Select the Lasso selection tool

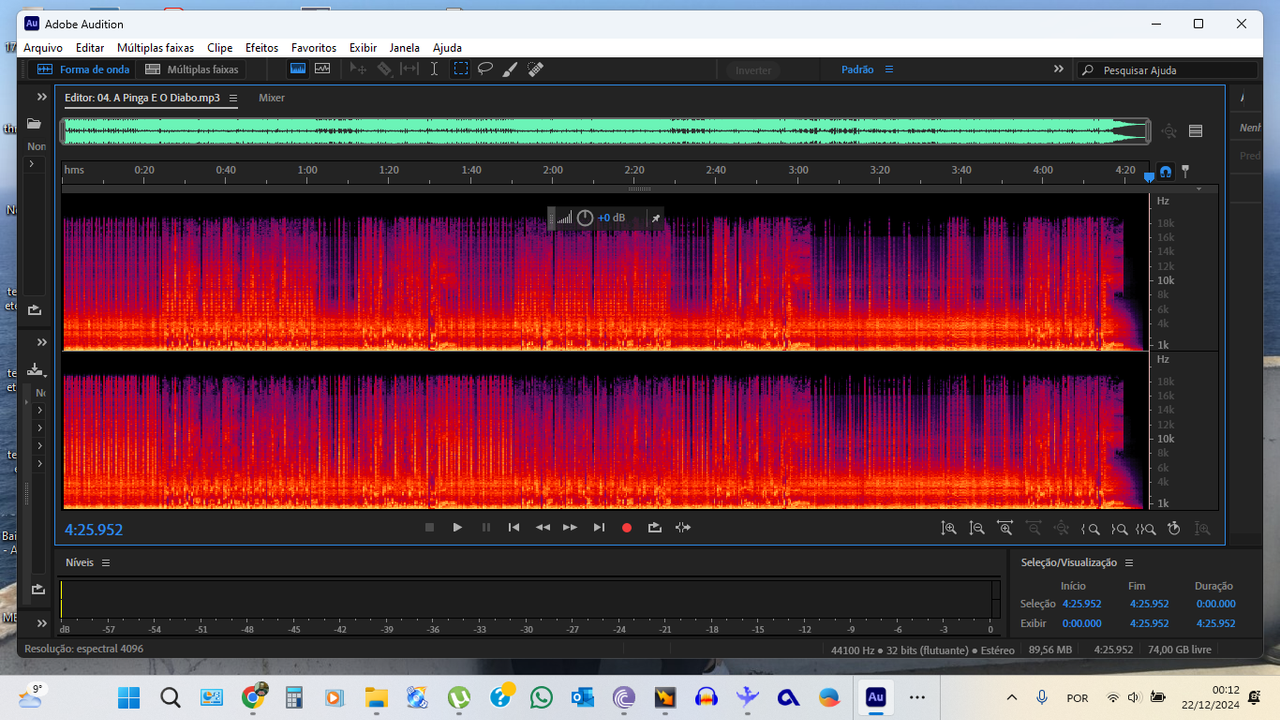coord(485,69)
